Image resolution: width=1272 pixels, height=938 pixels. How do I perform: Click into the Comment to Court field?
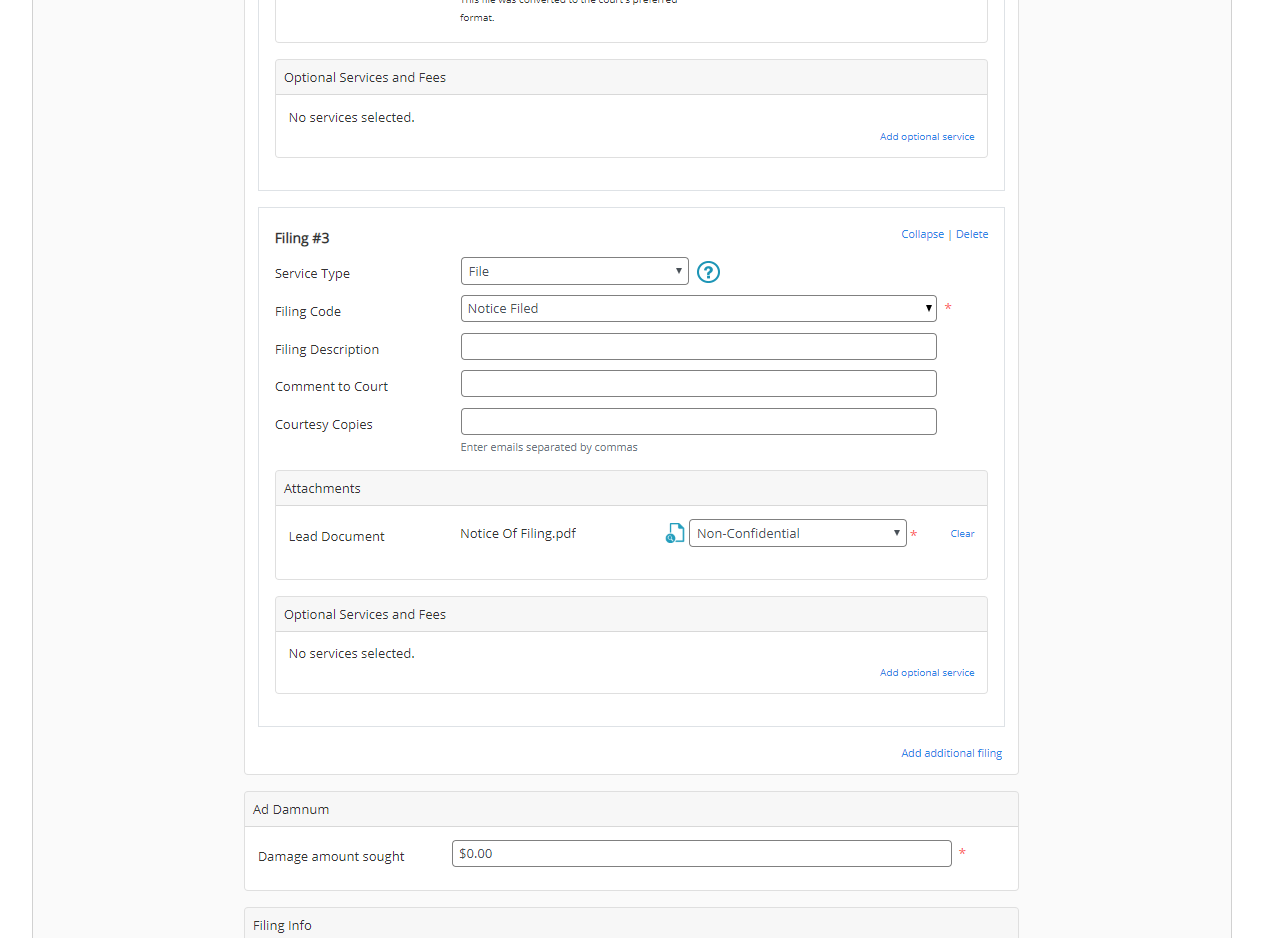click(698, 384)
